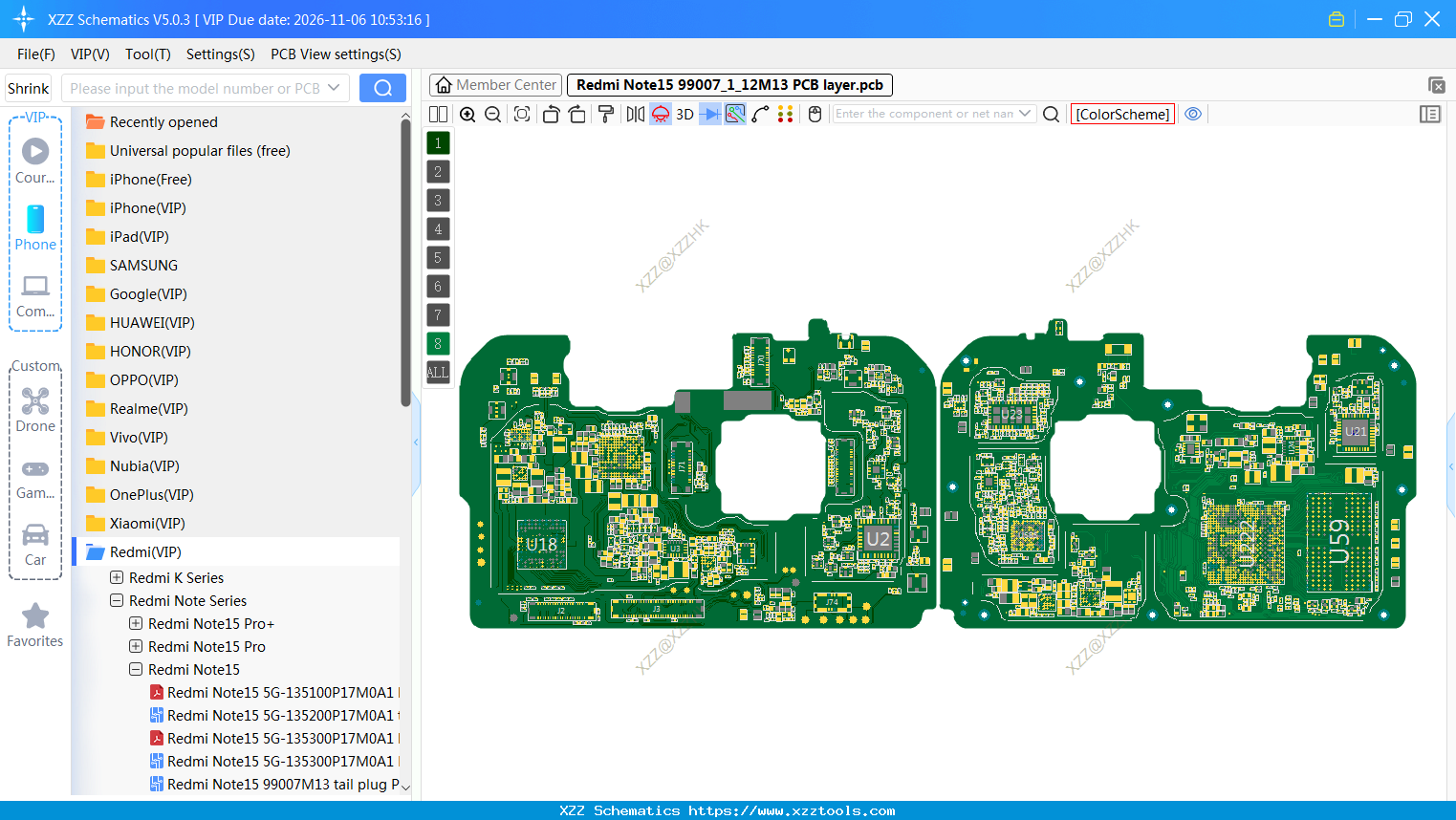1456x820 pixels.
Task: Activate the pan hand tool
Action: click(x=814, y=114)
